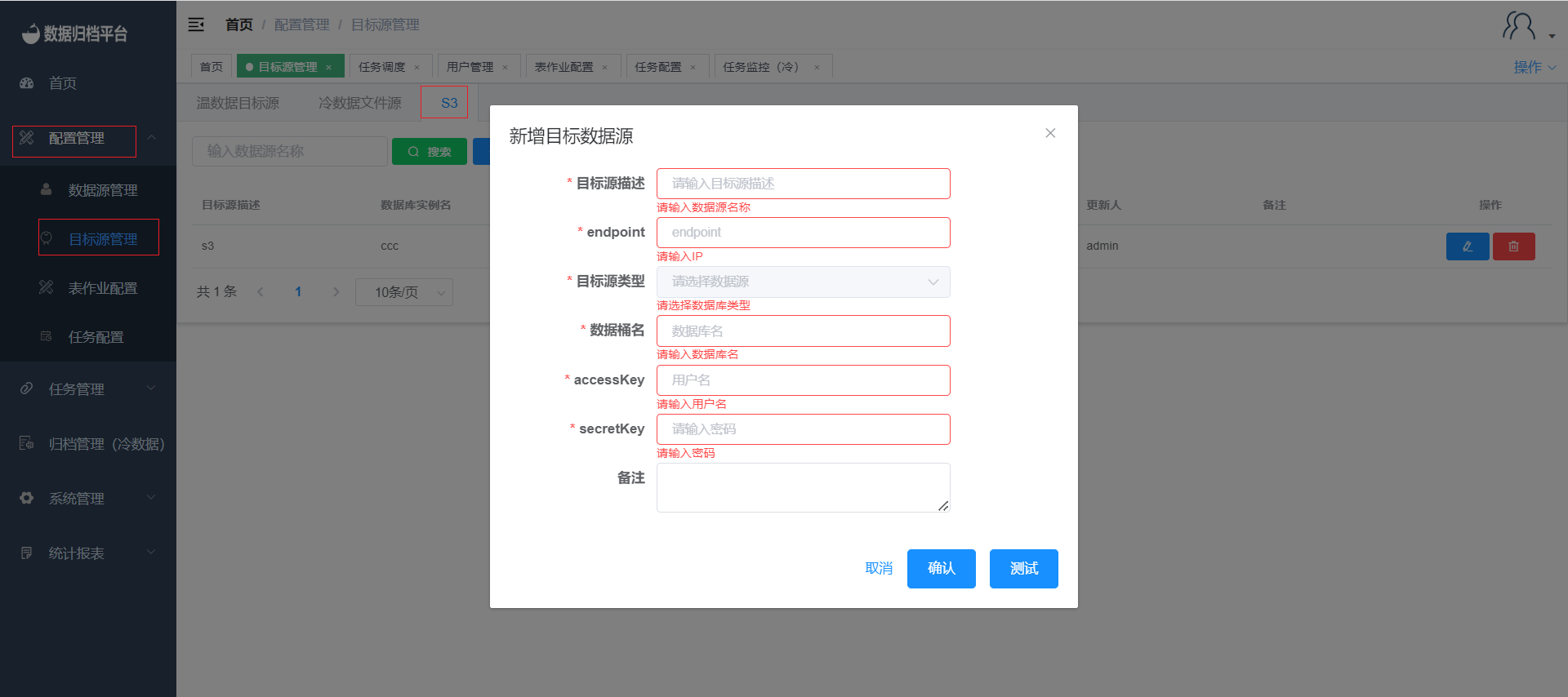This screenshot has width=1568, height=697.
Task: Click the 归档管理 sidebar icon
Action: 27,443
